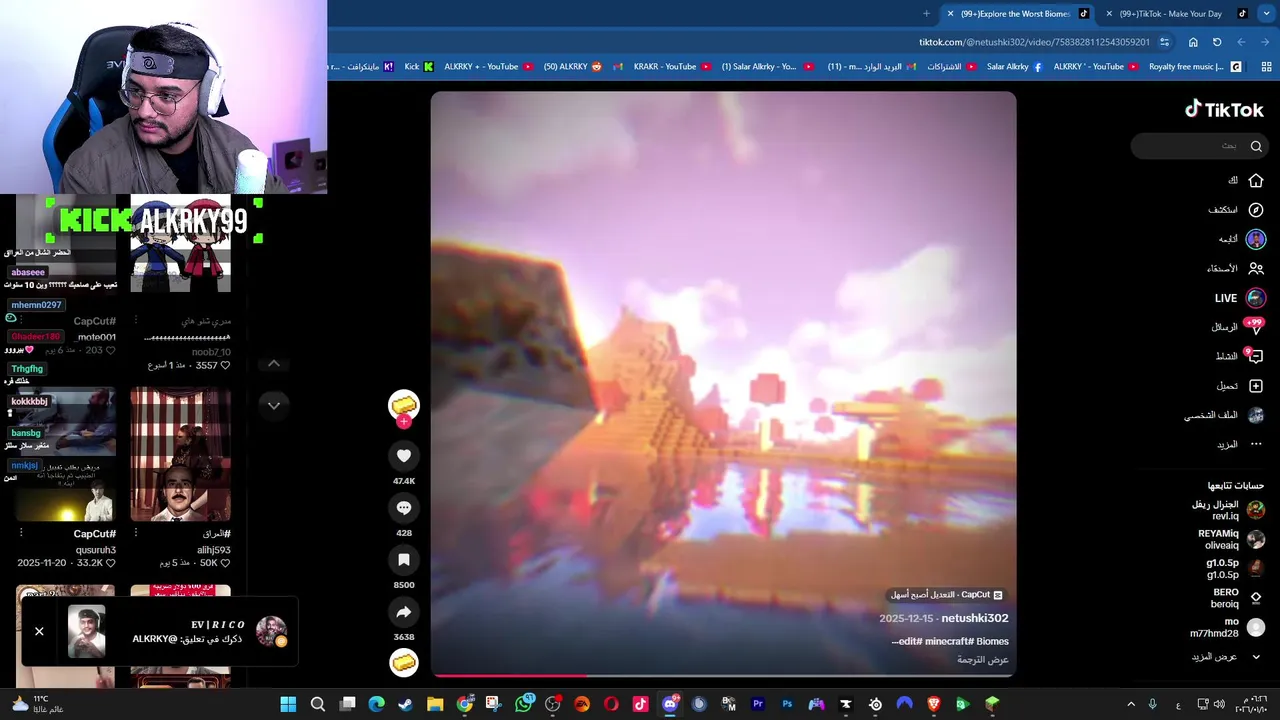Open the alihj593 video thumbnail
Viewport: 1280px width, 720px height.
tap(180, 455)
